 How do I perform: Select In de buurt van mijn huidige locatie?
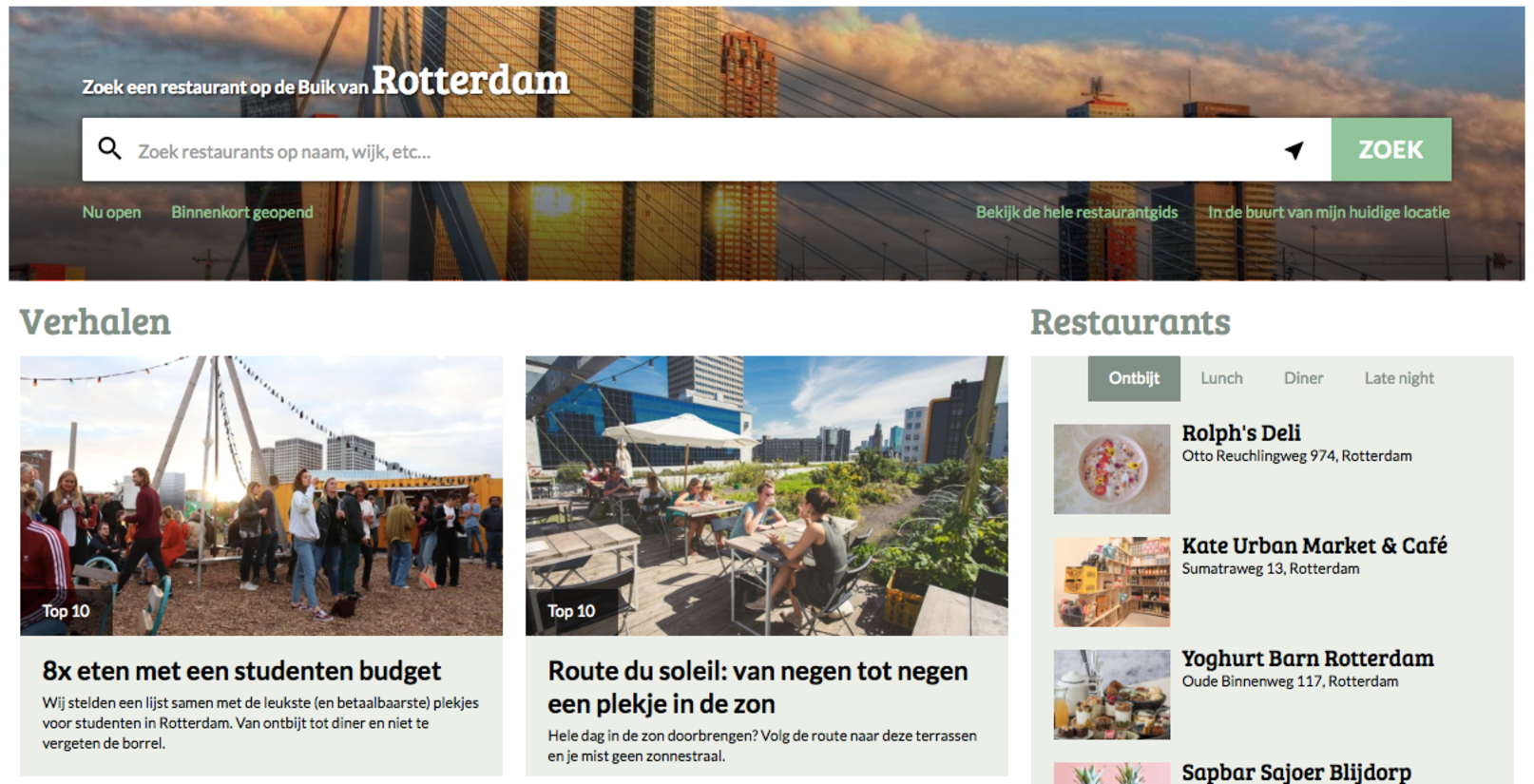(x=1329, y=212)
